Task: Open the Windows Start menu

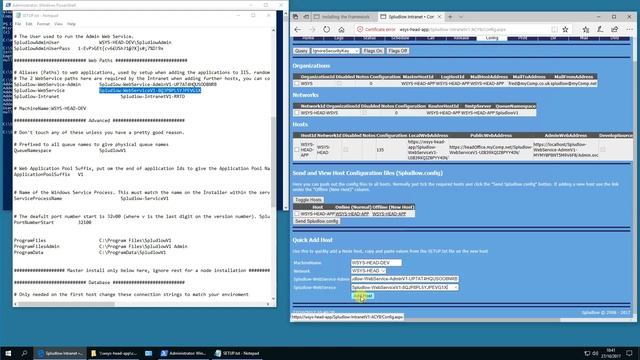Action: click(x=8, y=353)
